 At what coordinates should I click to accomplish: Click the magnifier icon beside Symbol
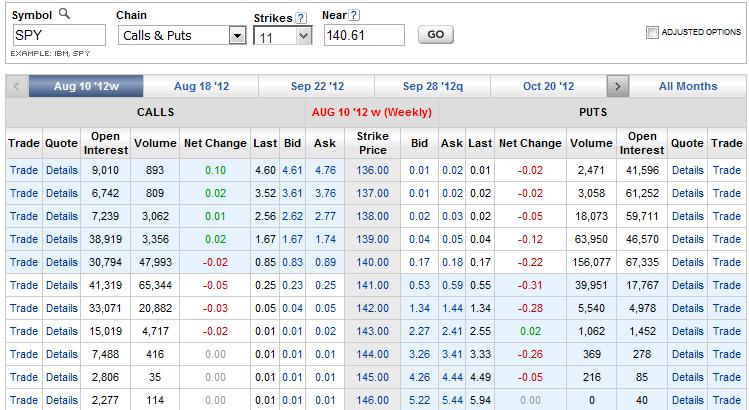[x=64, y=16]
